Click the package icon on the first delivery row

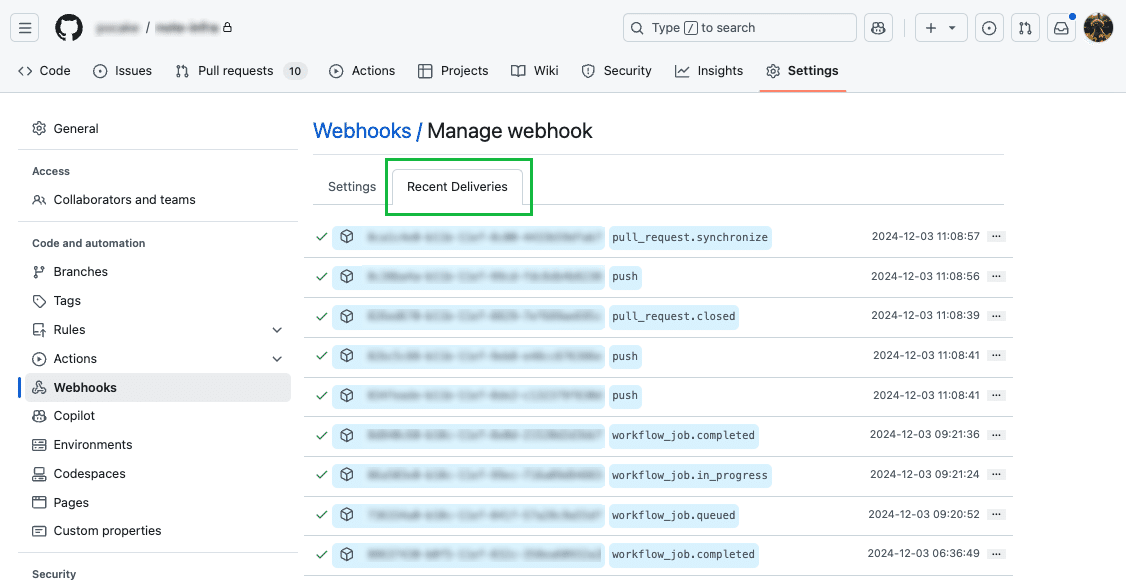pos(346,236)
